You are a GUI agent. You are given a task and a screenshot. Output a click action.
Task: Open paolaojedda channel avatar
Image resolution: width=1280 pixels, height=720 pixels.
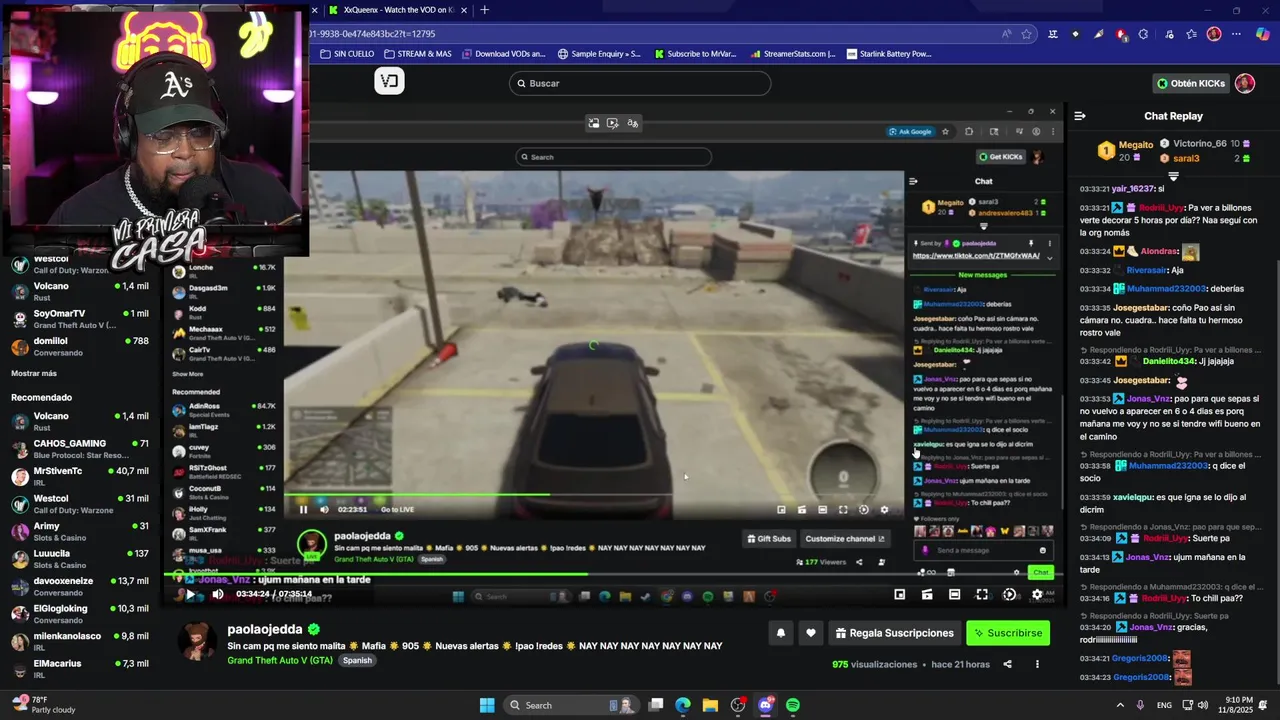coord(198,641)
